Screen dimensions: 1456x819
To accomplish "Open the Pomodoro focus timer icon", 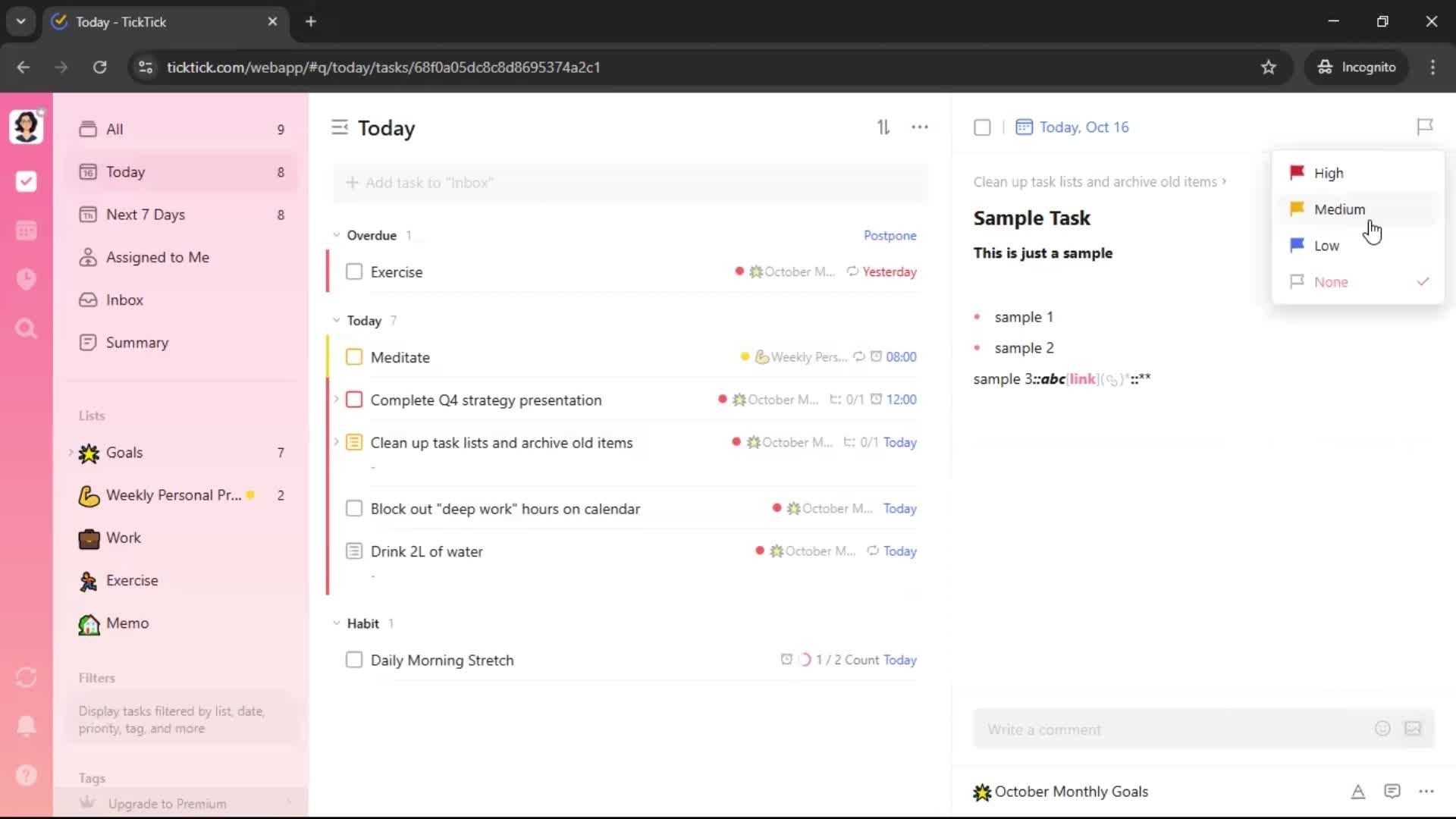I will pyautogui.click(x=26, y=279).
